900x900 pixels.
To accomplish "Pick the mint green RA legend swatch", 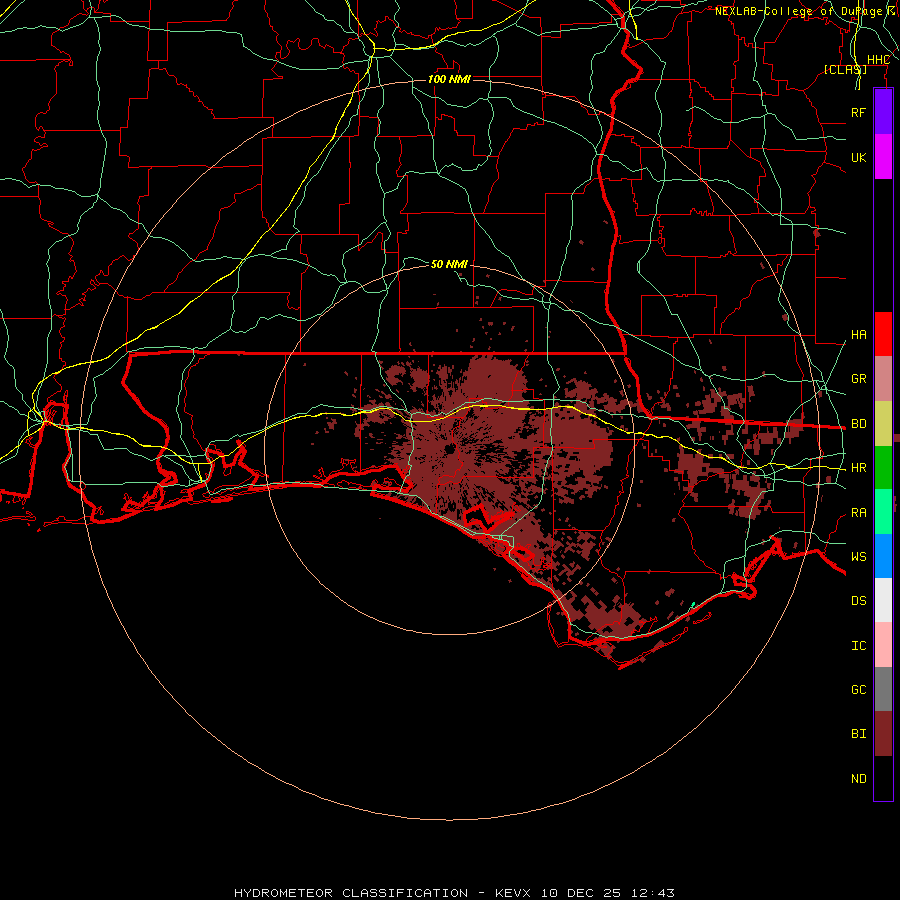I will click(883, 512).
